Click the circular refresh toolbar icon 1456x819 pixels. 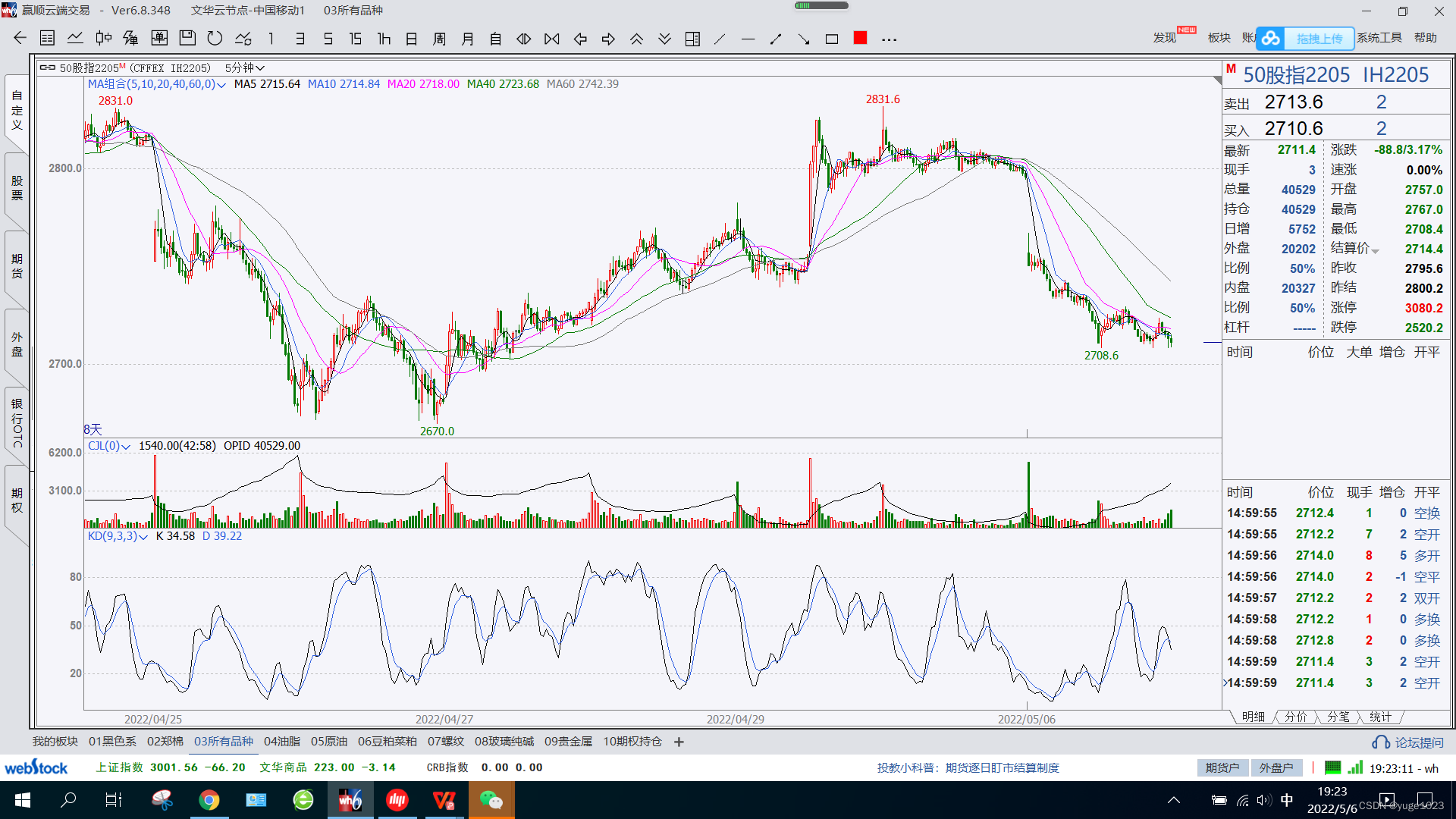coord(215,38)
